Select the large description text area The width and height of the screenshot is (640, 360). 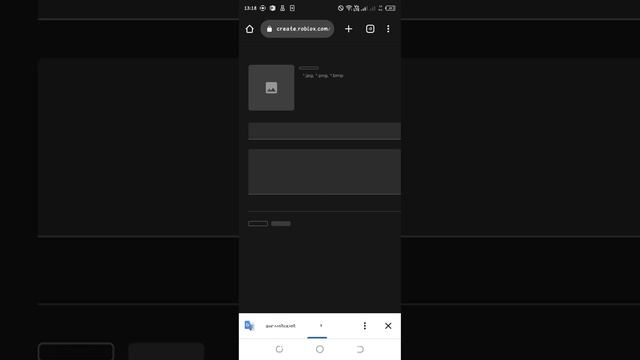pos(324,172)
